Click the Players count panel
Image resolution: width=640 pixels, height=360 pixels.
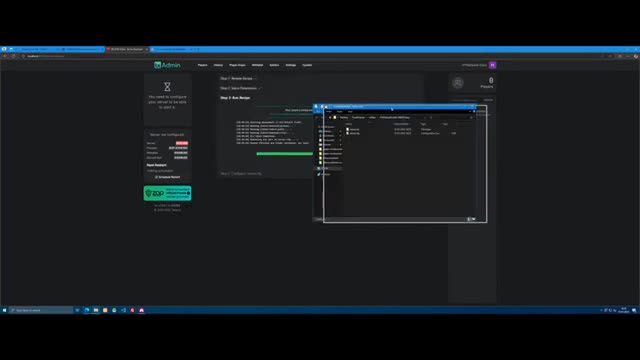point(473,83)
